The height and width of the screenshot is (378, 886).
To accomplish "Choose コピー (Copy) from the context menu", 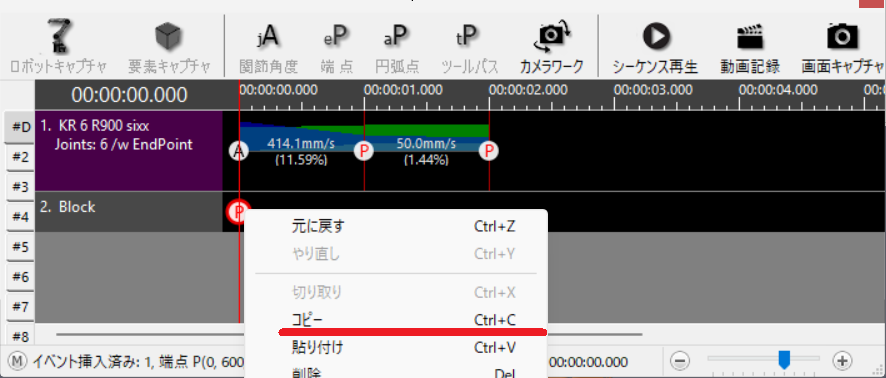I will point(395,320).
